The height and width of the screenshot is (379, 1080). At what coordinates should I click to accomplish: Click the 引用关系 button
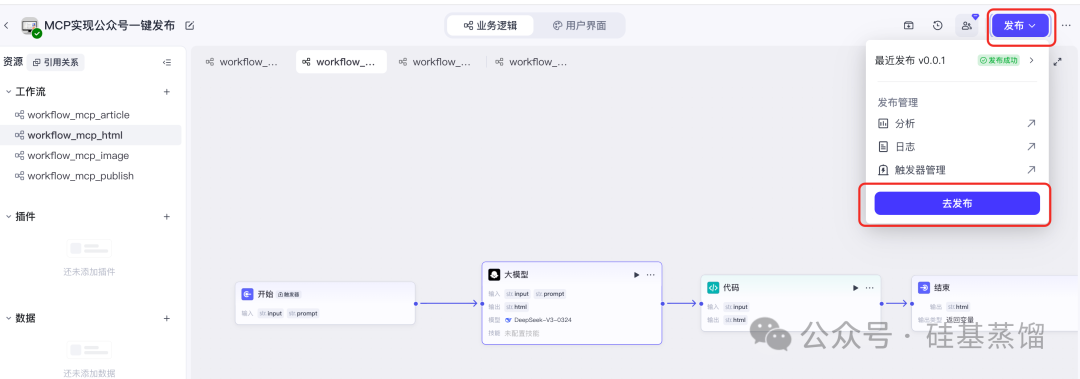click(x=56, y=62)
